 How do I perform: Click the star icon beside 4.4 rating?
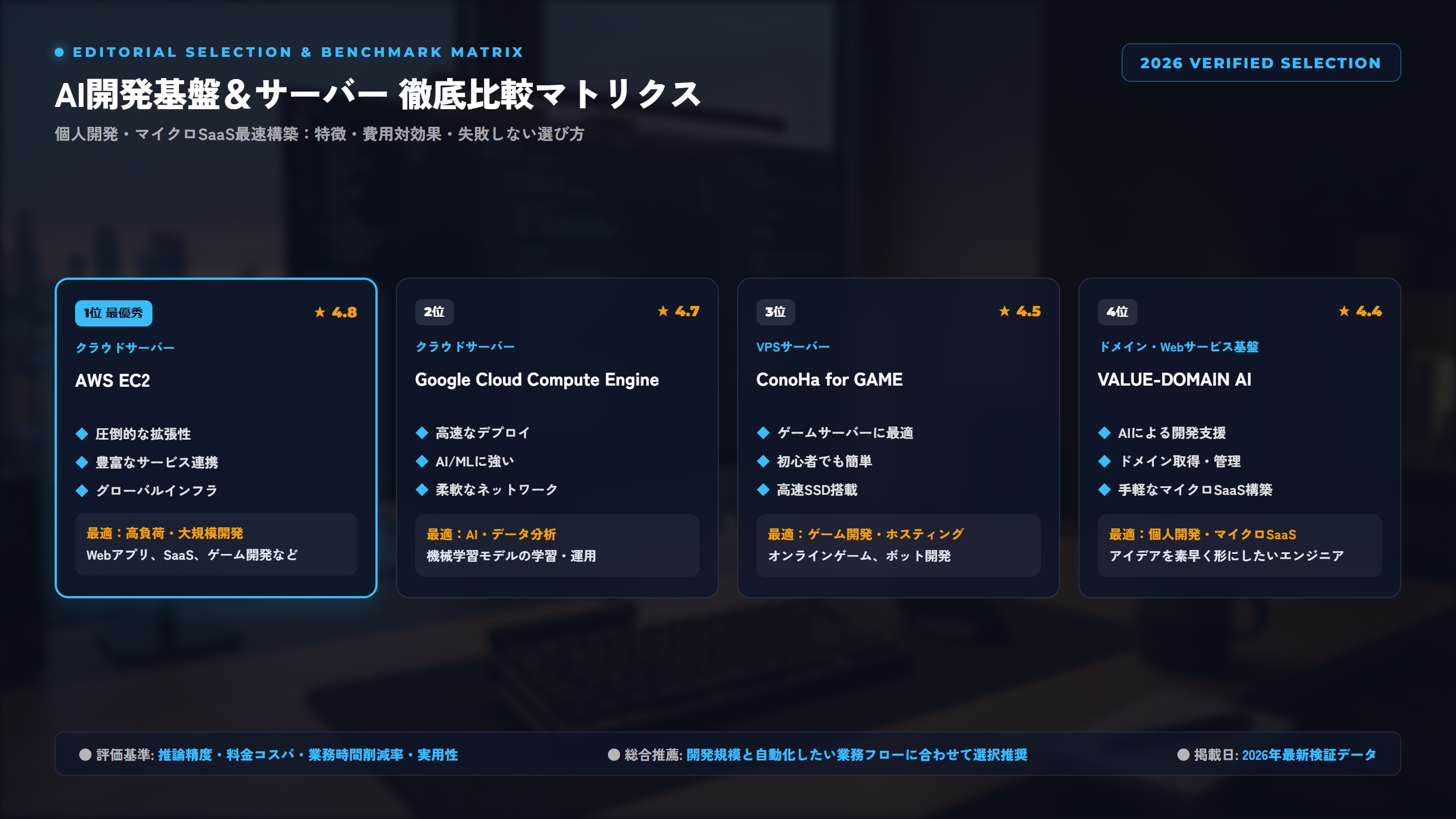pyautogui.click(x=1344, y=311)
